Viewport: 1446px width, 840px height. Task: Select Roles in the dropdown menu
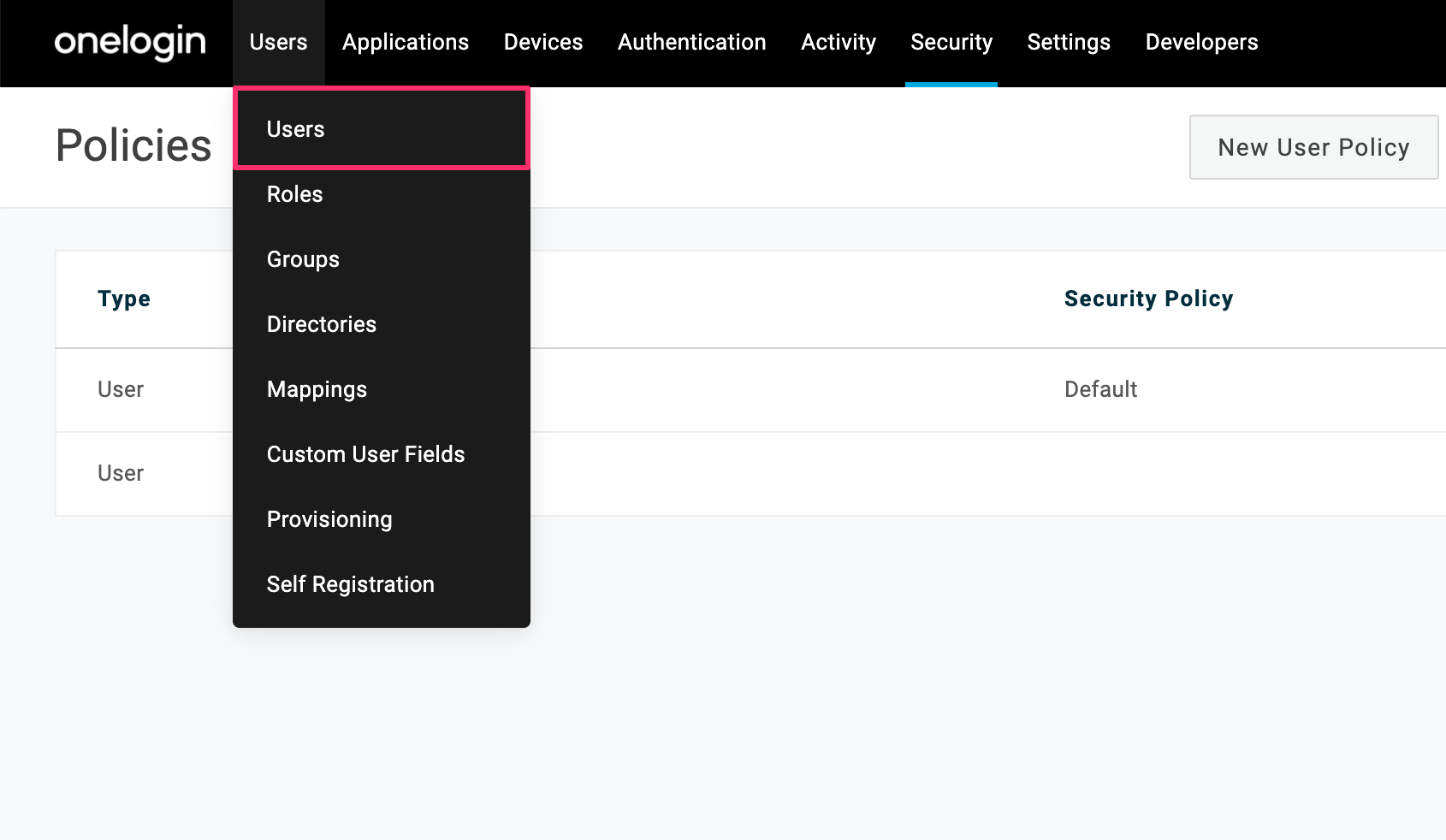[382, 194]
